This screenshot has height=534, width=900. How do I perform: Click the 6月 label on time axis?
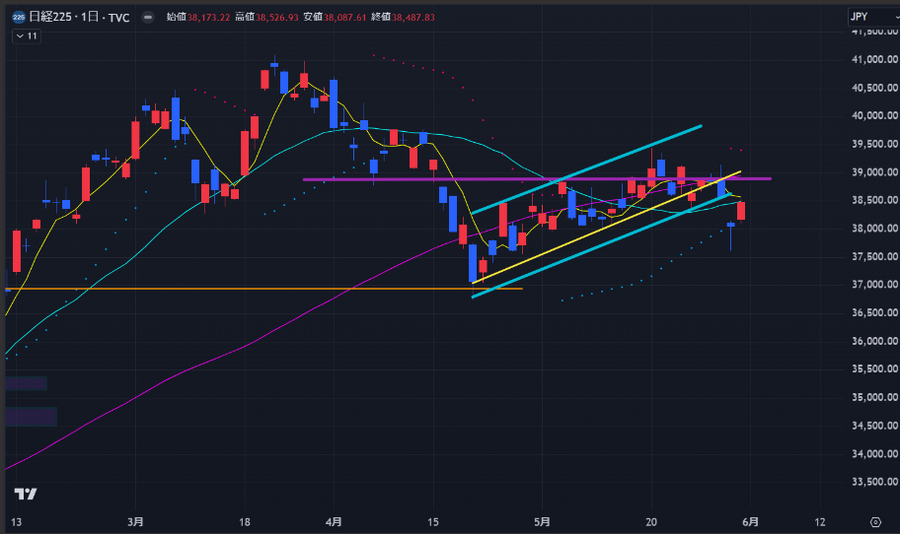pos(751,522)
